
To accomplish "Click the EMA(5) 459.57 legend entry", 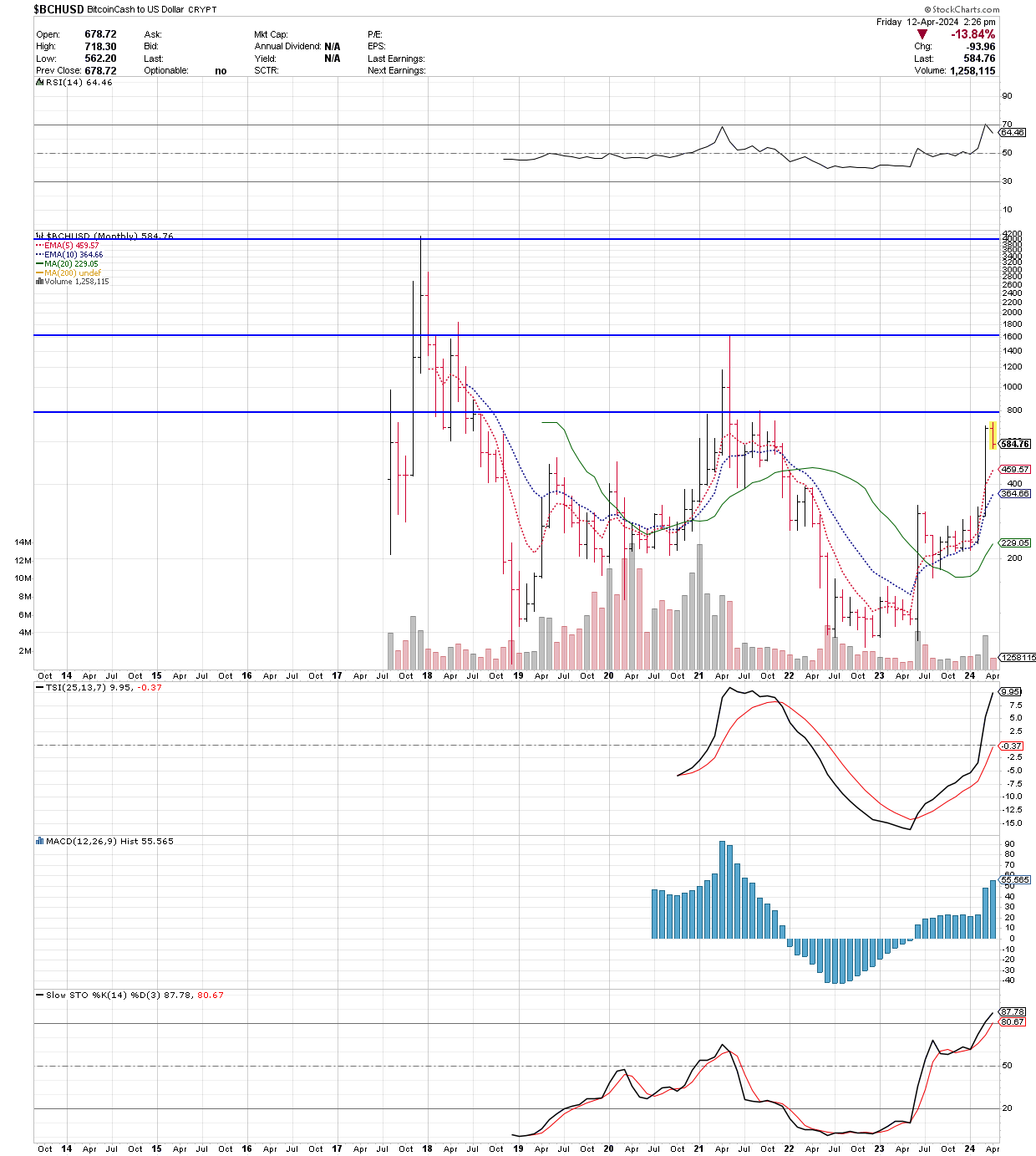I will pyautogui.click(x=67, y=246).
